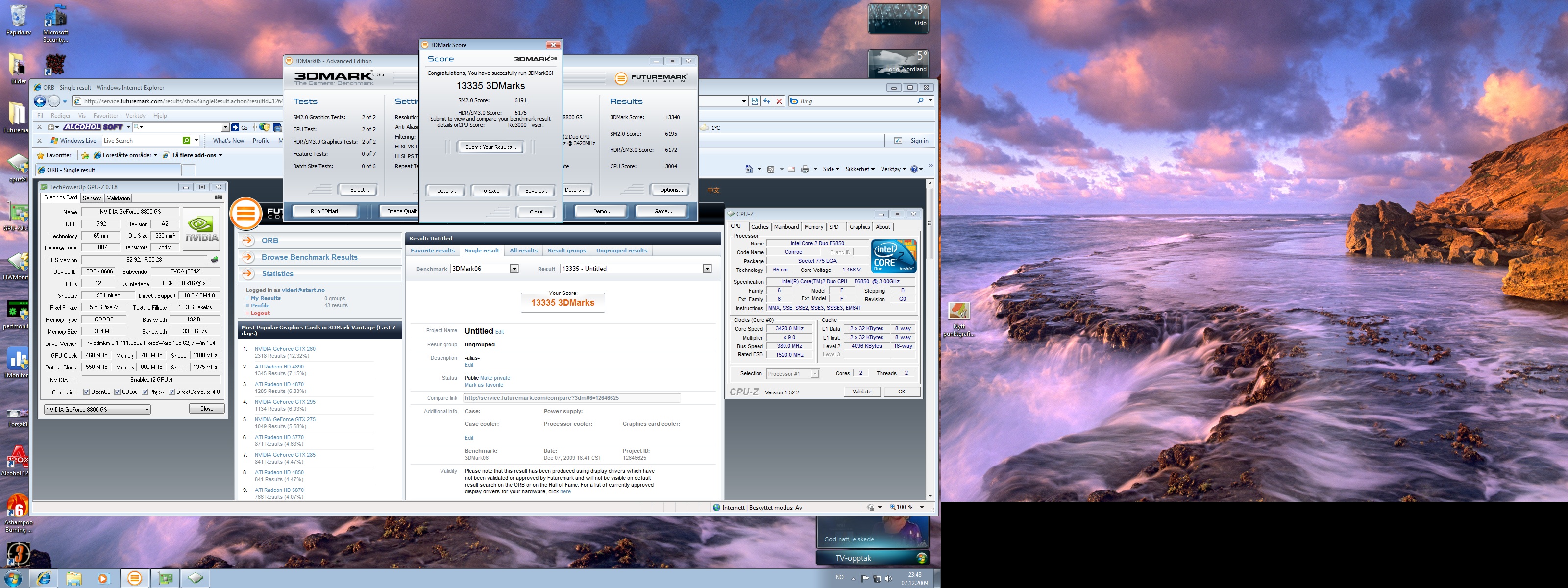Open the Benchmark 3DMark06 dropdown
1568x588 pixels.
point(485,269)
